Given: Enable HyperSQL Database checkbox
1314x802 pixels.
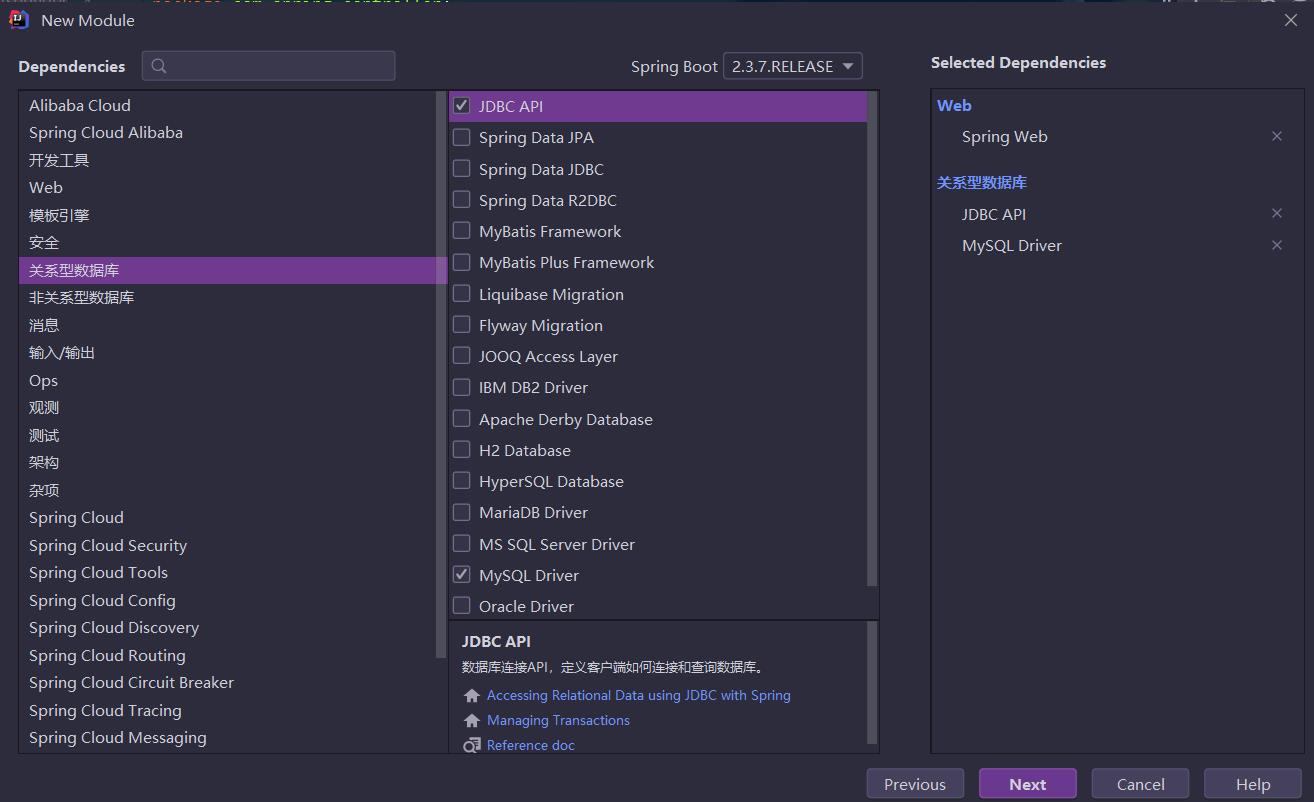Looking at the screenshot, I should (x=461, y=480).
